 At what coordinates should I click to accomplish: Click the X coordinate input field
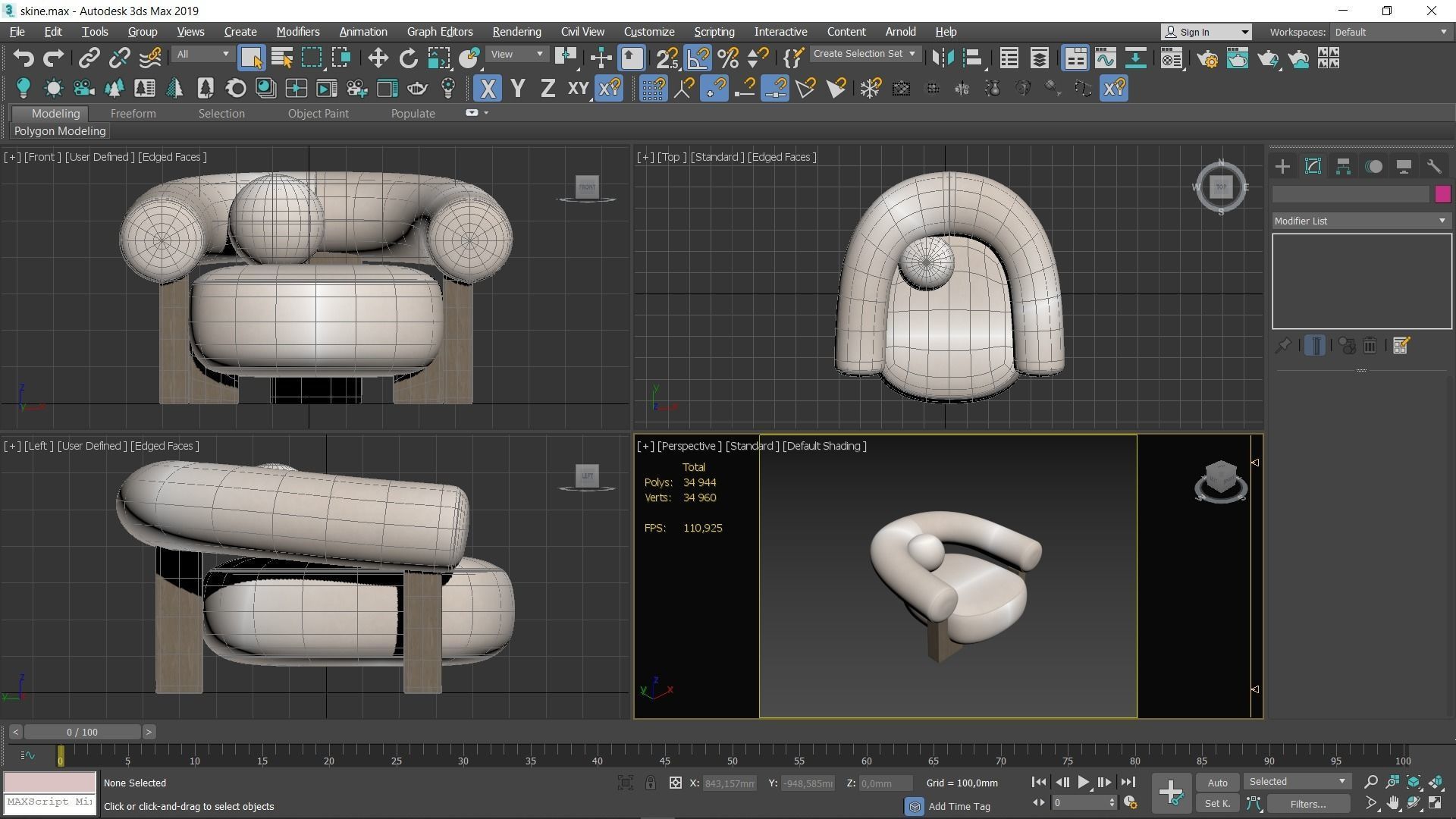(x=730, y=783)
